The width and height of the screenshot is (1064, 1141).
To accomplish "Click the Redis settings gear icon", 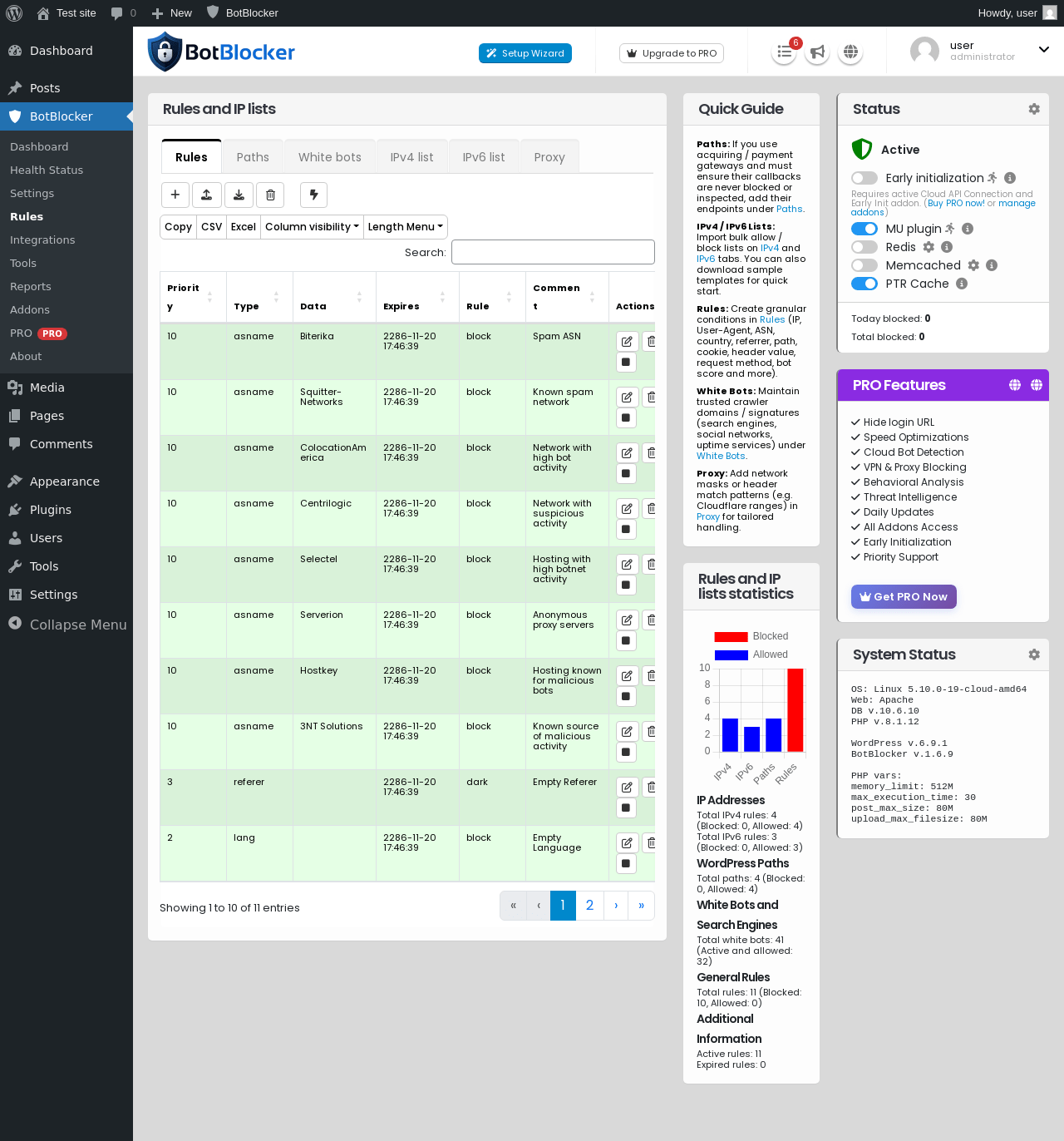I will (929, 247).
